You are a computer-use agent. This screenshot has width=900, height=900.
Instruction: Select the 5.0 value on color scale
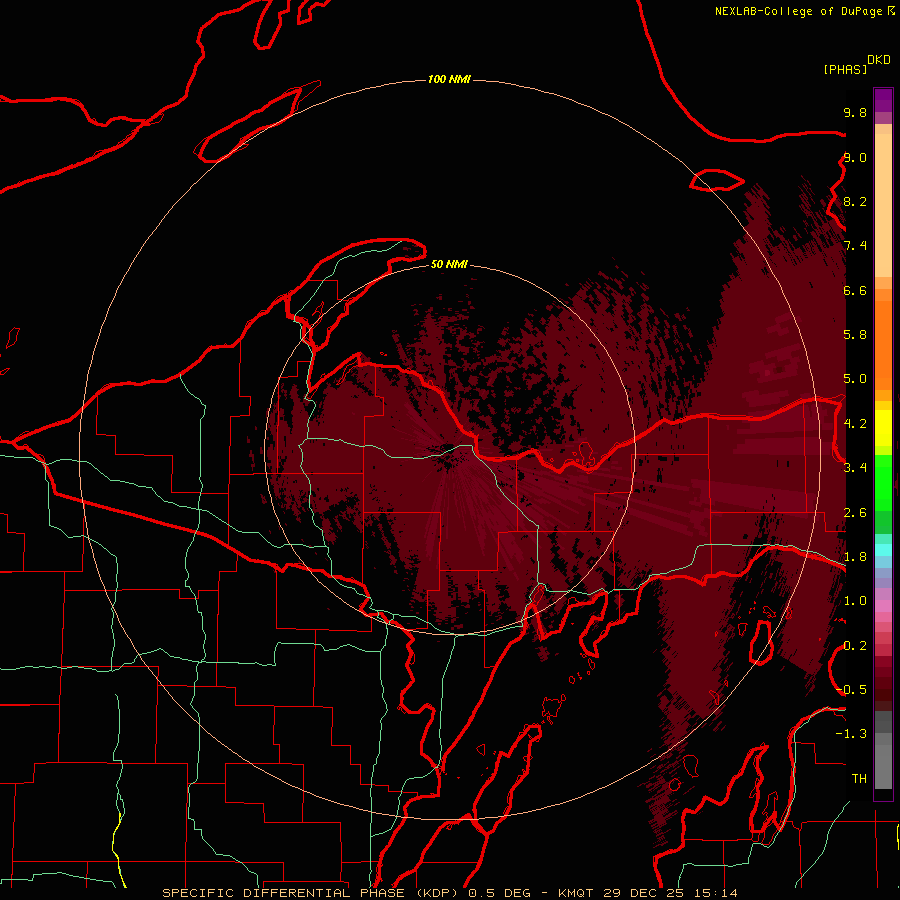855,379
